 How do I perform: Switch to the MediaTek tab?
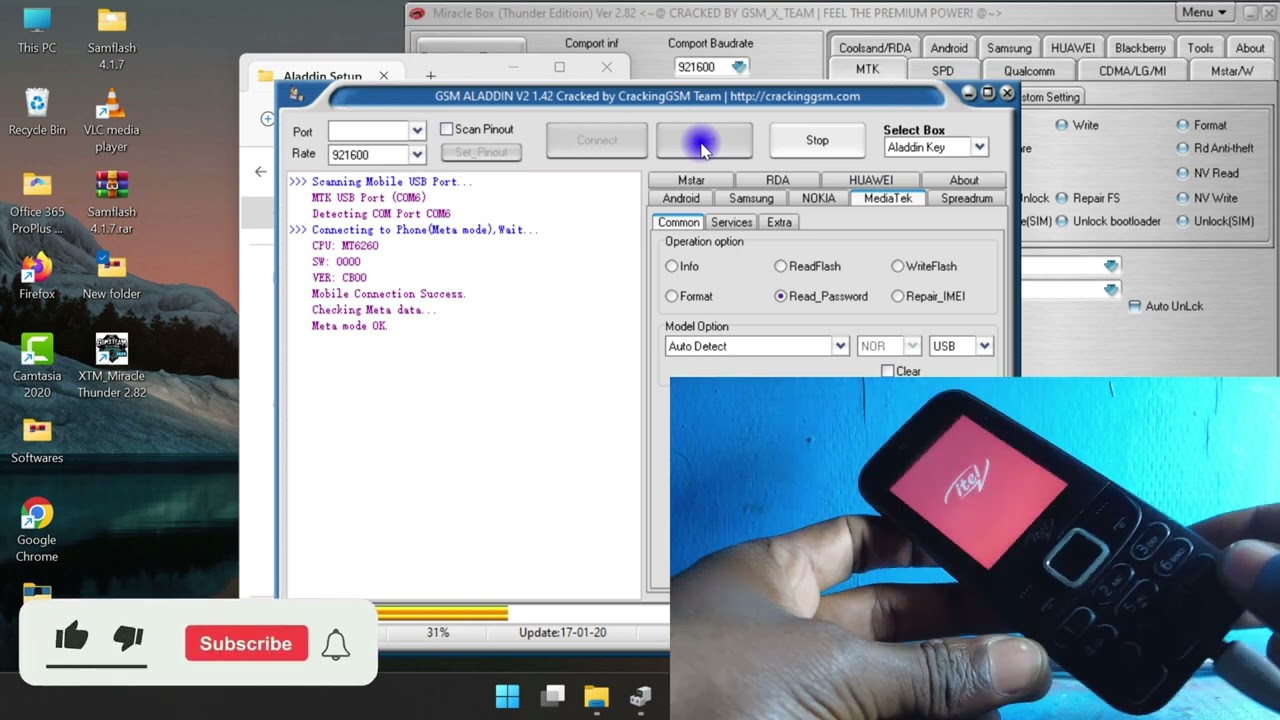[x=888, y=198]
